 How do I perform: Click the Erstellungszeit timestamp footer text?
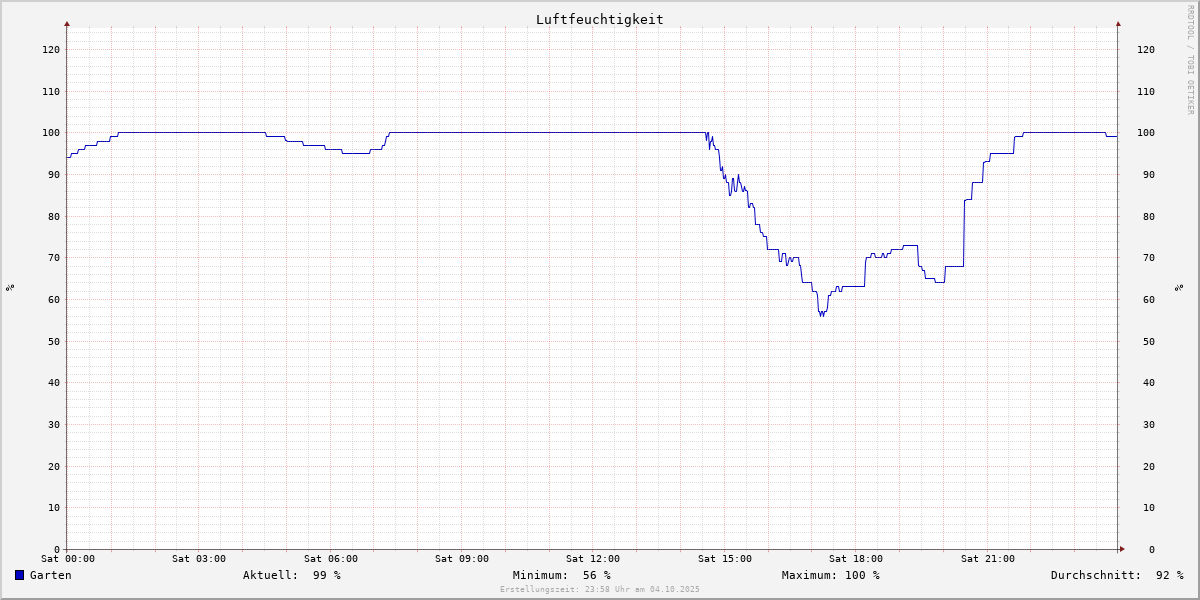click(599, 590)
